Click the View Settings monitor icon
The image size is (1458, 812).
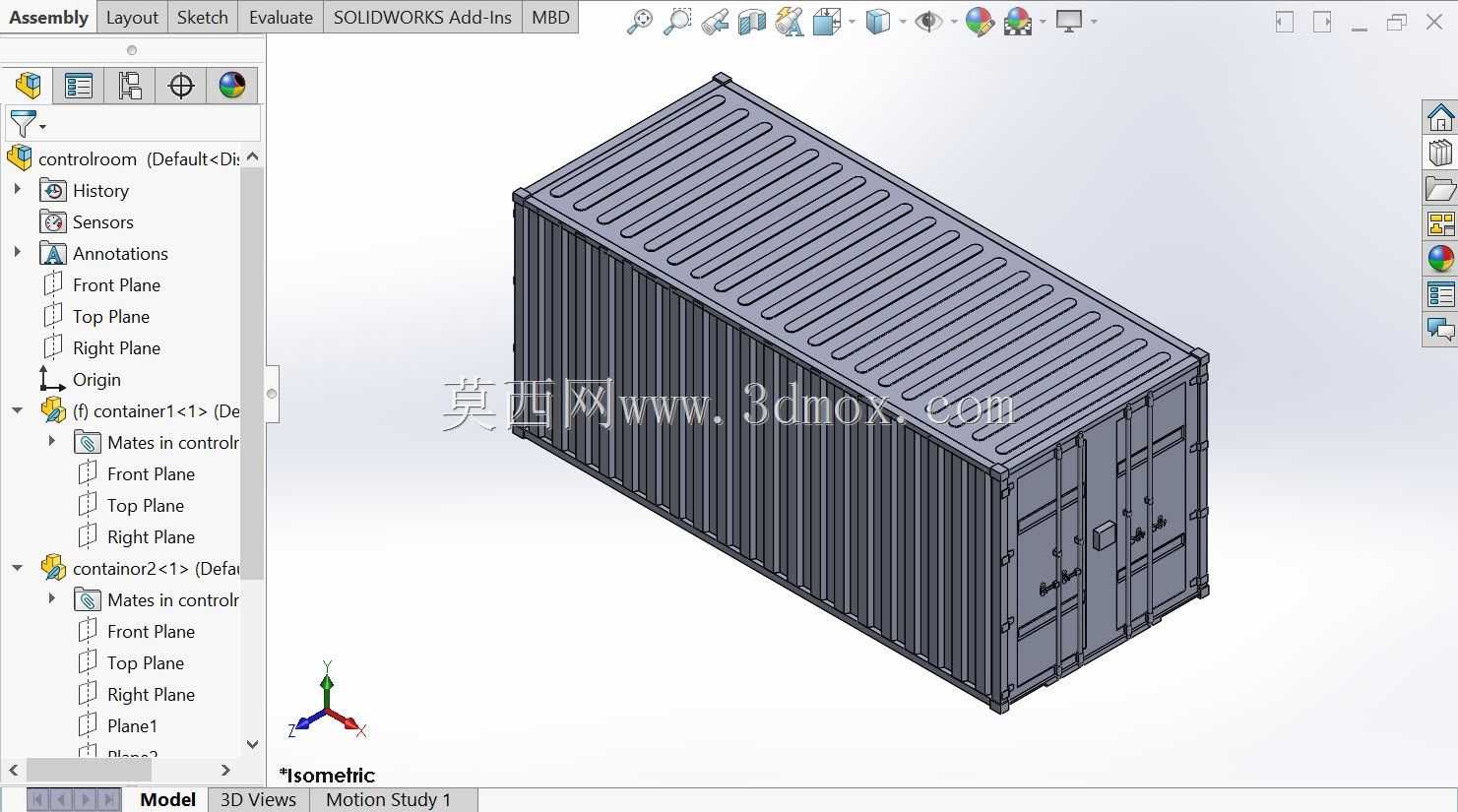tap(1069, 22)
